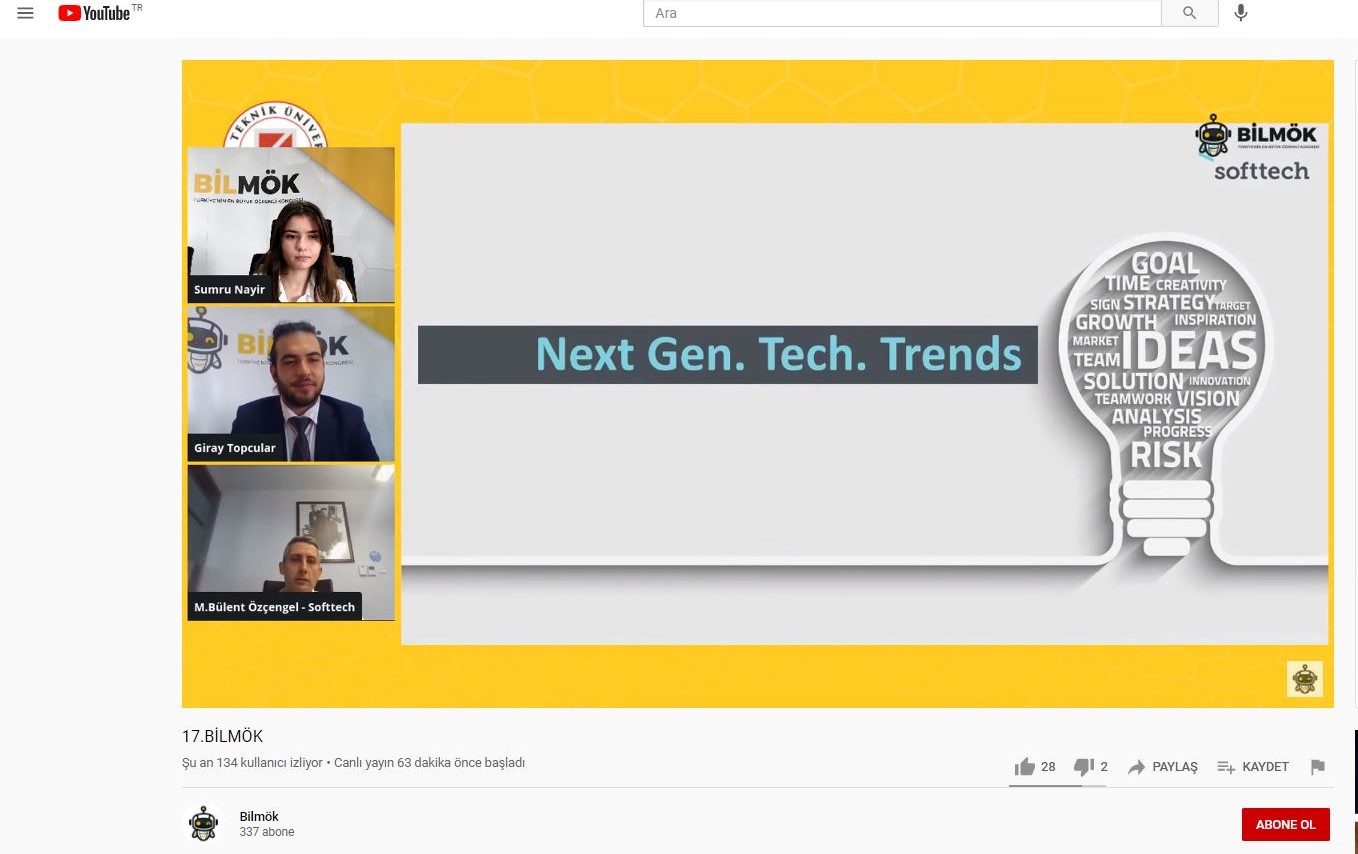Click the Giray Topcular webcam tile
Viewport: 1358px width, 854px height.
[x=291, y=384]
